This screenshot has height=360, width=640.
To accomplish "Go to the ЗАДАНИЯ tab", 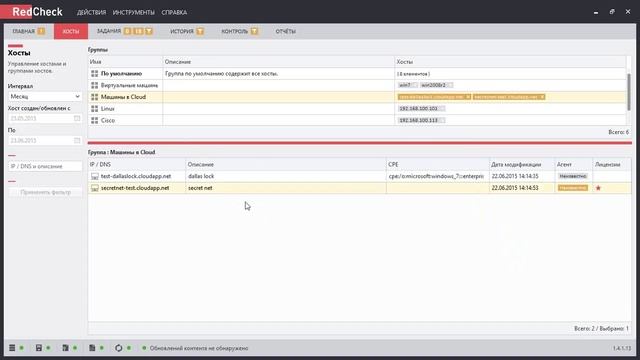I will pyautogui.click(x=109, y=31).
